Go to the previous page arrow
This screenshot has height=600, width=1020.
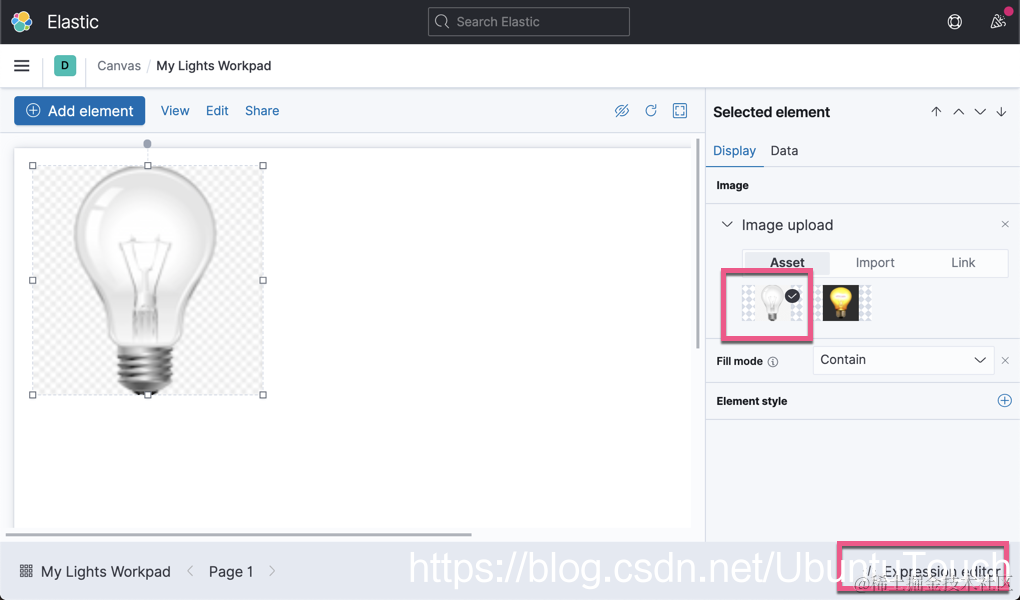[190, 571]
